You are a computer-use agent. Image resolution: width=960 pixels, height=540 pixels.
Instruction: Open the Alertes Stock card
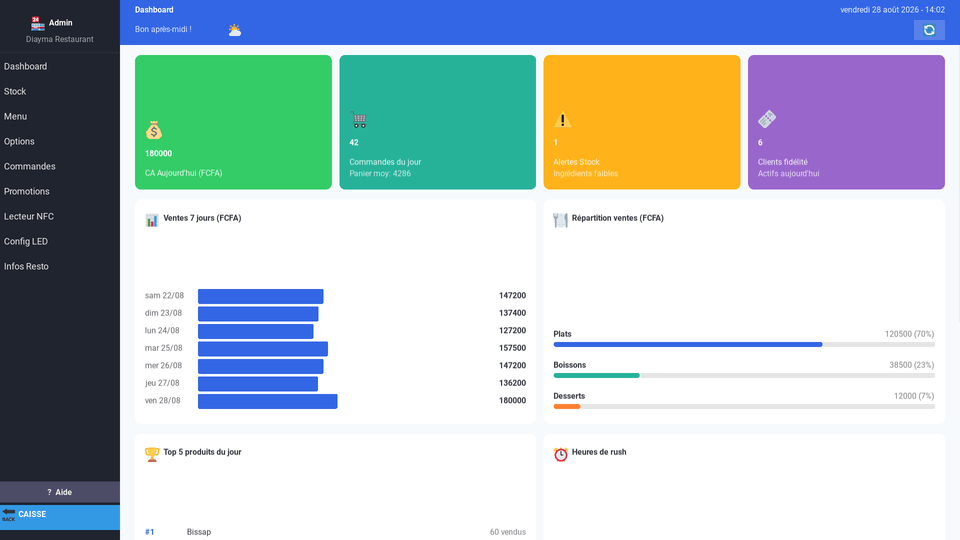click(x=642, y=122)
